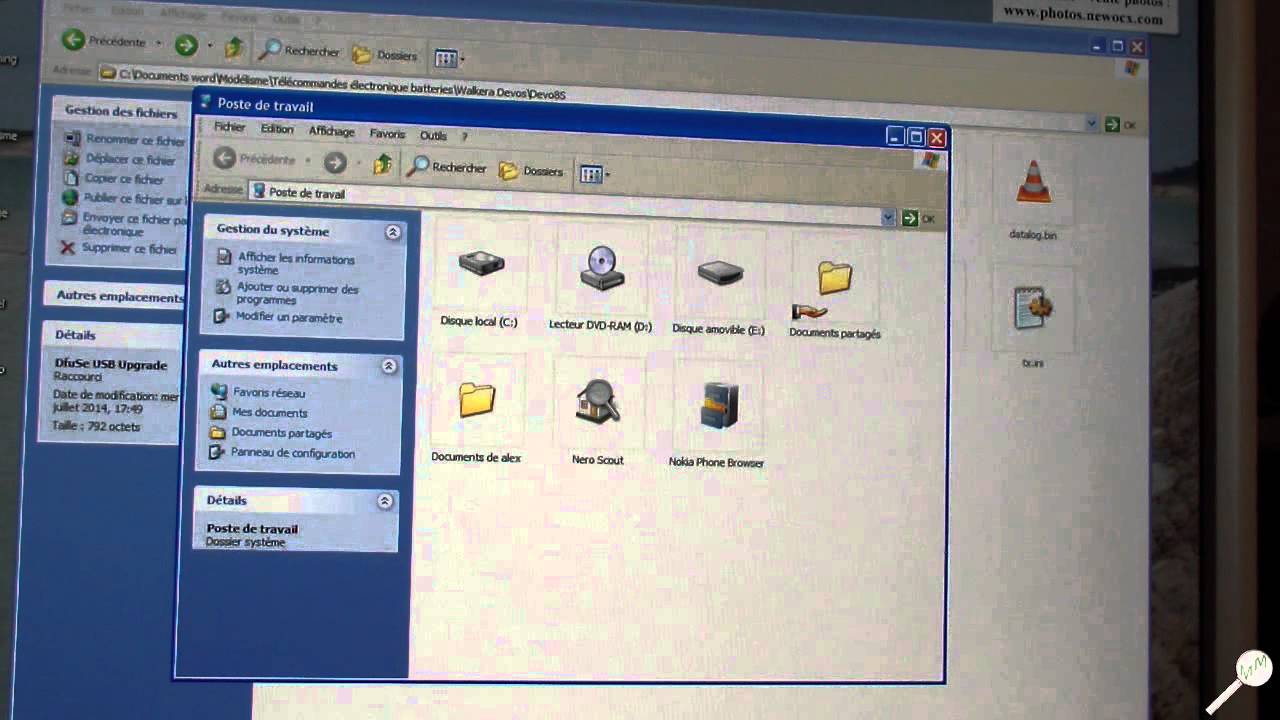Open Fichier menu in Poste de travail
This screenshot has height=720, width=1280.
pos(229,127)
